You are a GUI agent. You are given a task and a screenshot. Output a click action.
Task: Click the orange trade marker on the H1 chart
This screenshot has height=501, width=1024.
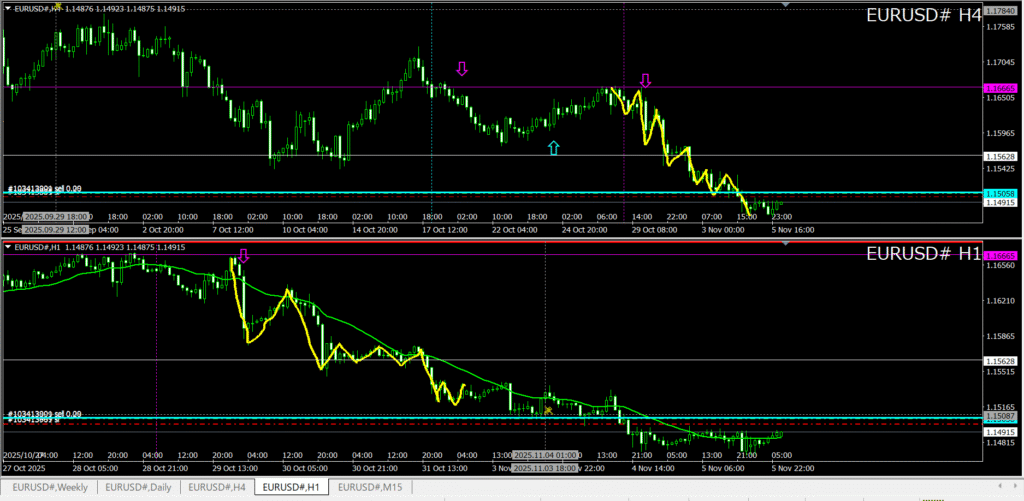point(548,410)
